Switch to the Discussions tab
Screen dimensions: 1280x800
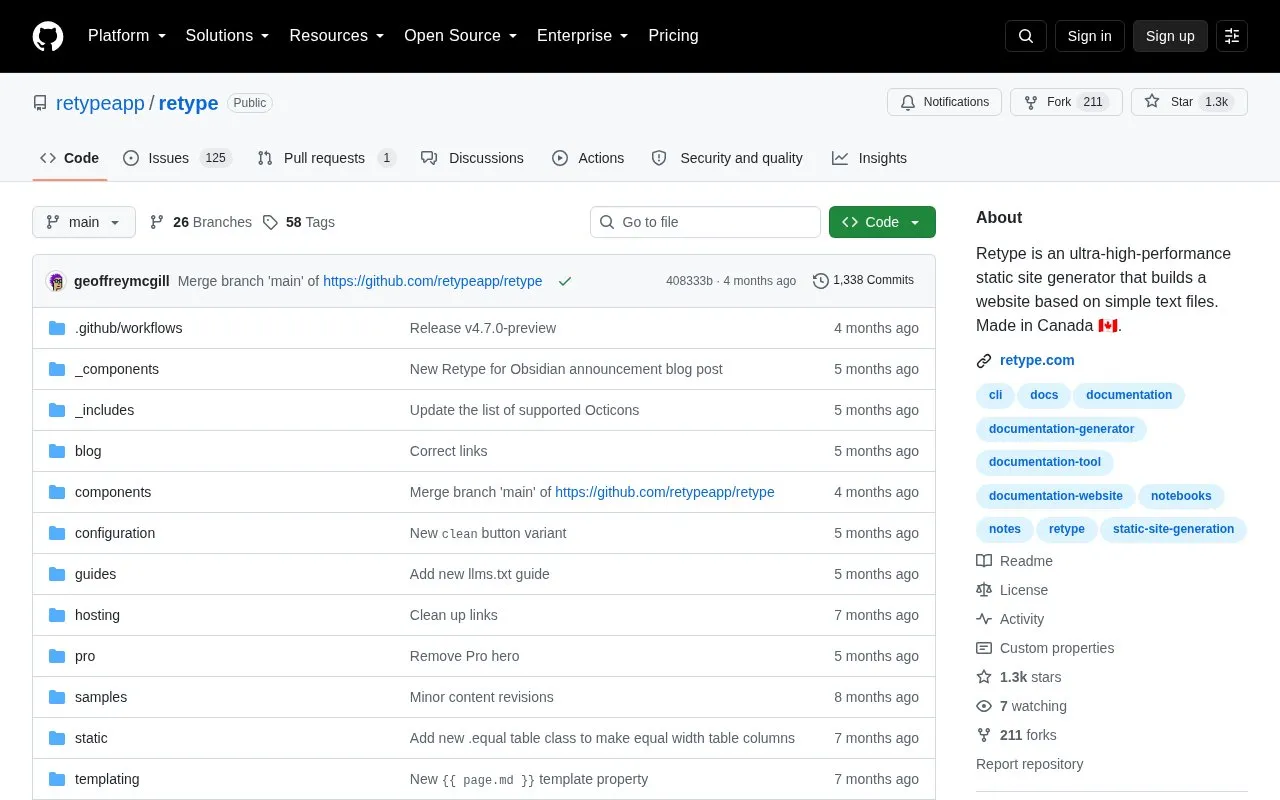(472, 158)
